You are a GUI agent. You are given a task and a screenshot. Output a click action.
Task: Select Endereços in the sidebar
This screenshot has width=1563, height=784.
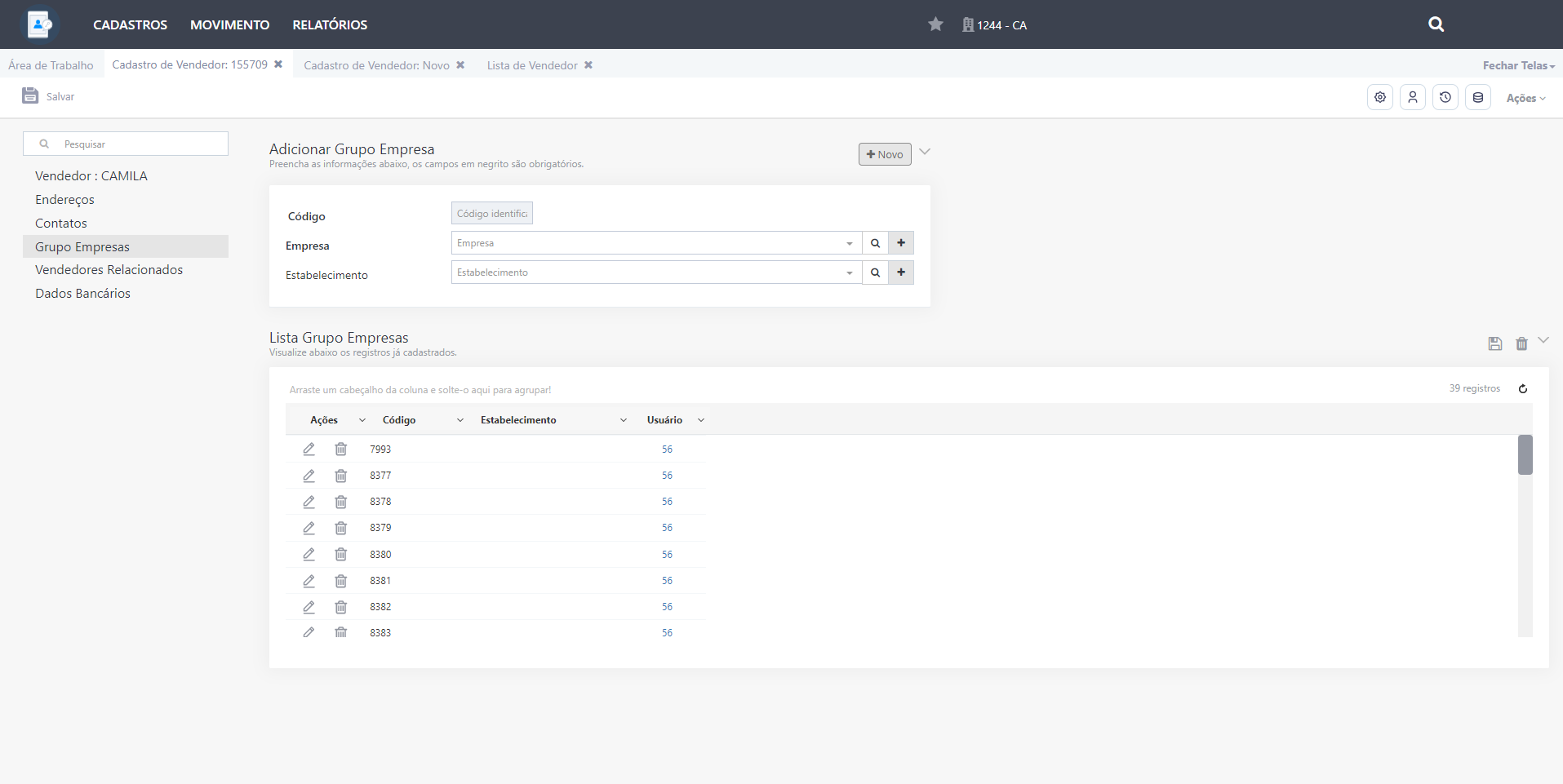(64, 199)
